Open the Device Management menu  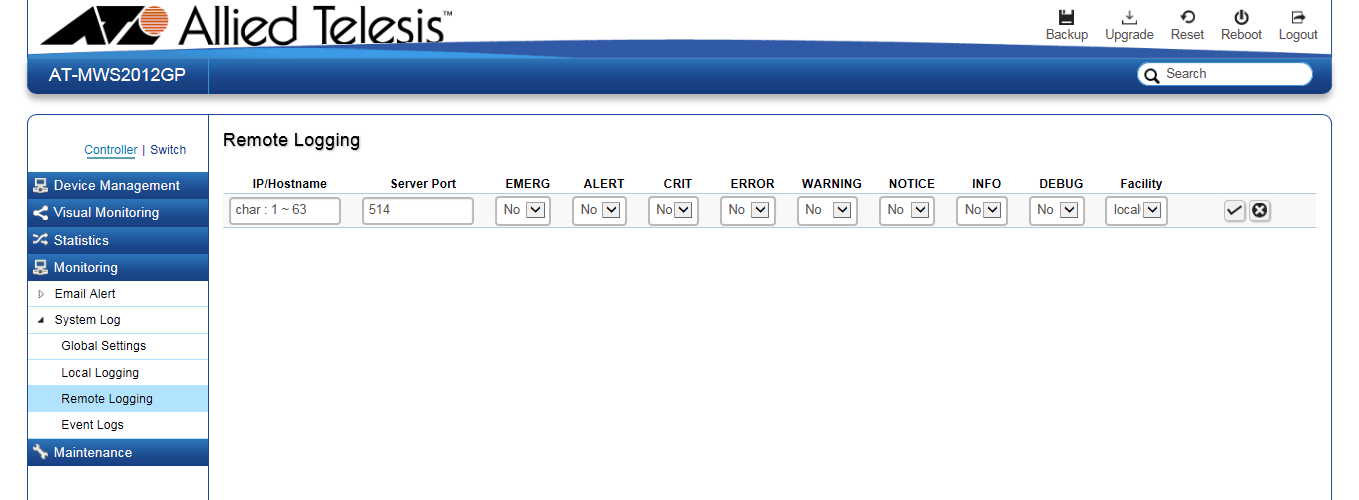pos(118,185)
